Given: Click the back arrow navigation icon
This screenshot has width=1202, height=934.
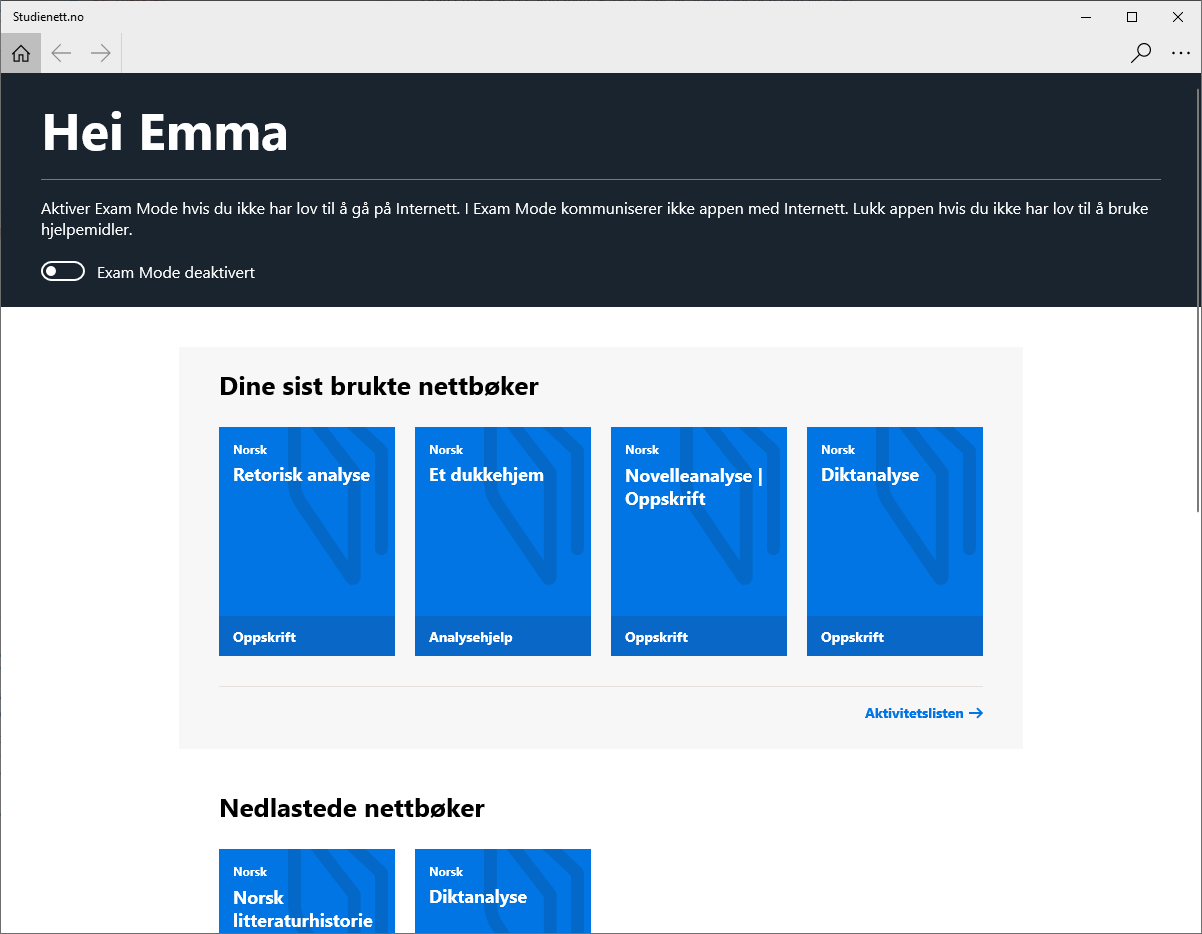Looking at the screenshot, I should coord(61,54).
